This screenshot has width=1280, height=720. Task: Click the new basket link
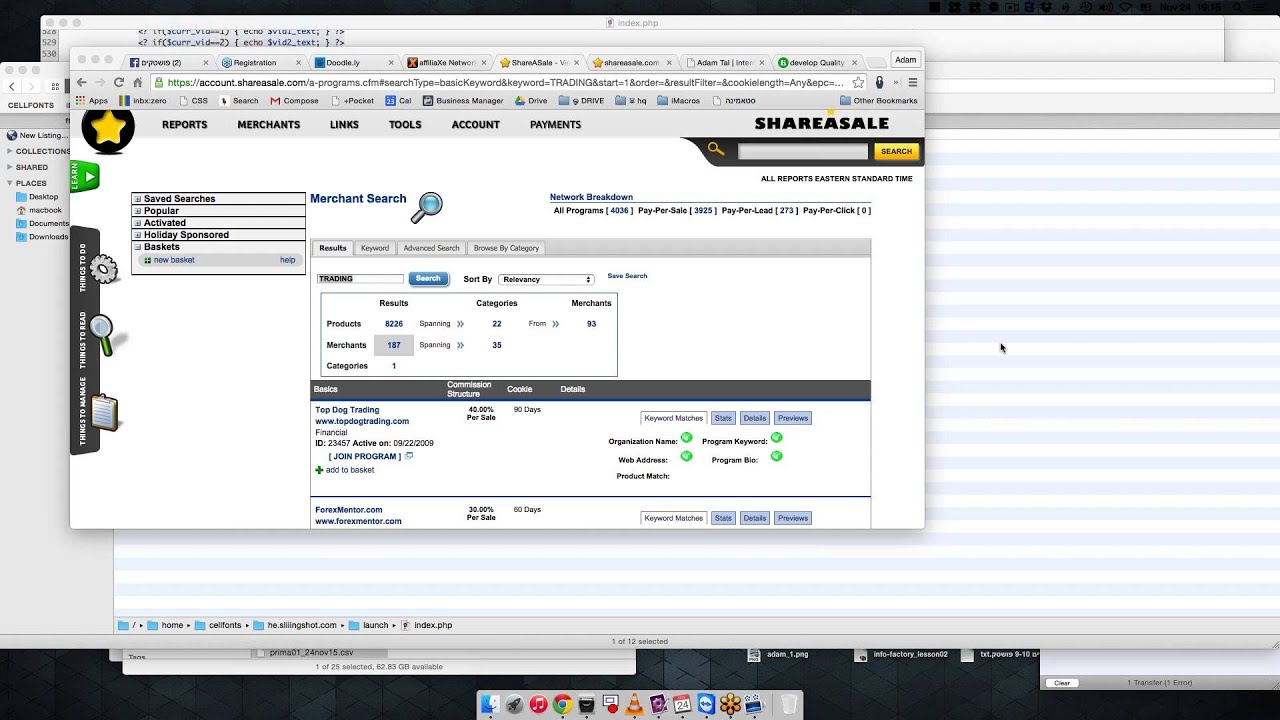coord(174,260)
